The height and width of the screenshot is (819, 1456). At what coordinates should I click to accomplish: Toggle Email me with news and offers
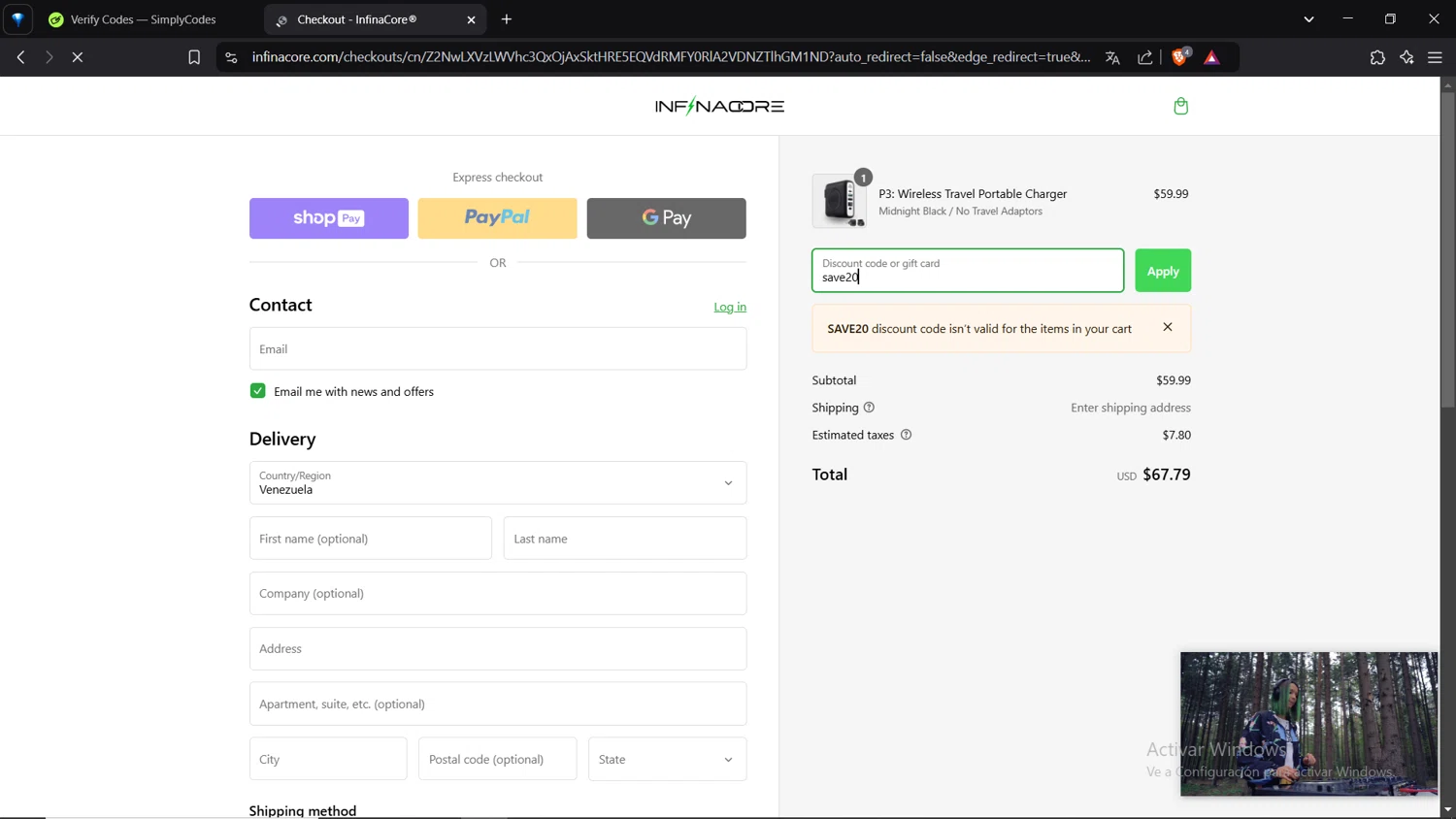coord(257,391)
